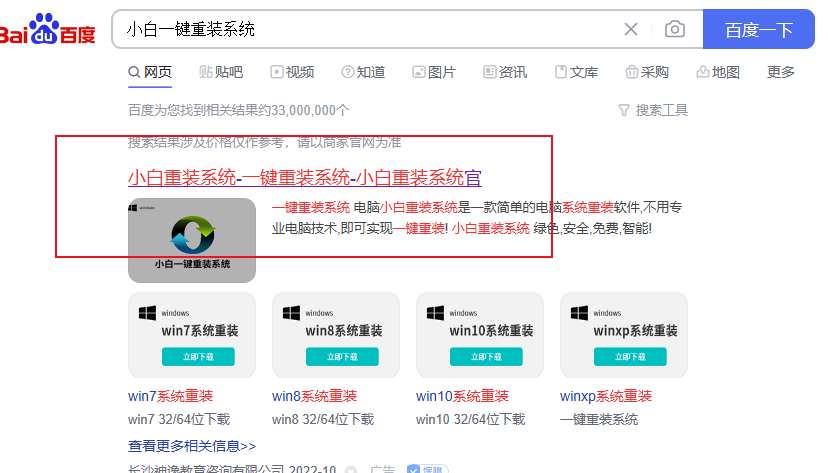Select the 采购 tab

647,72
